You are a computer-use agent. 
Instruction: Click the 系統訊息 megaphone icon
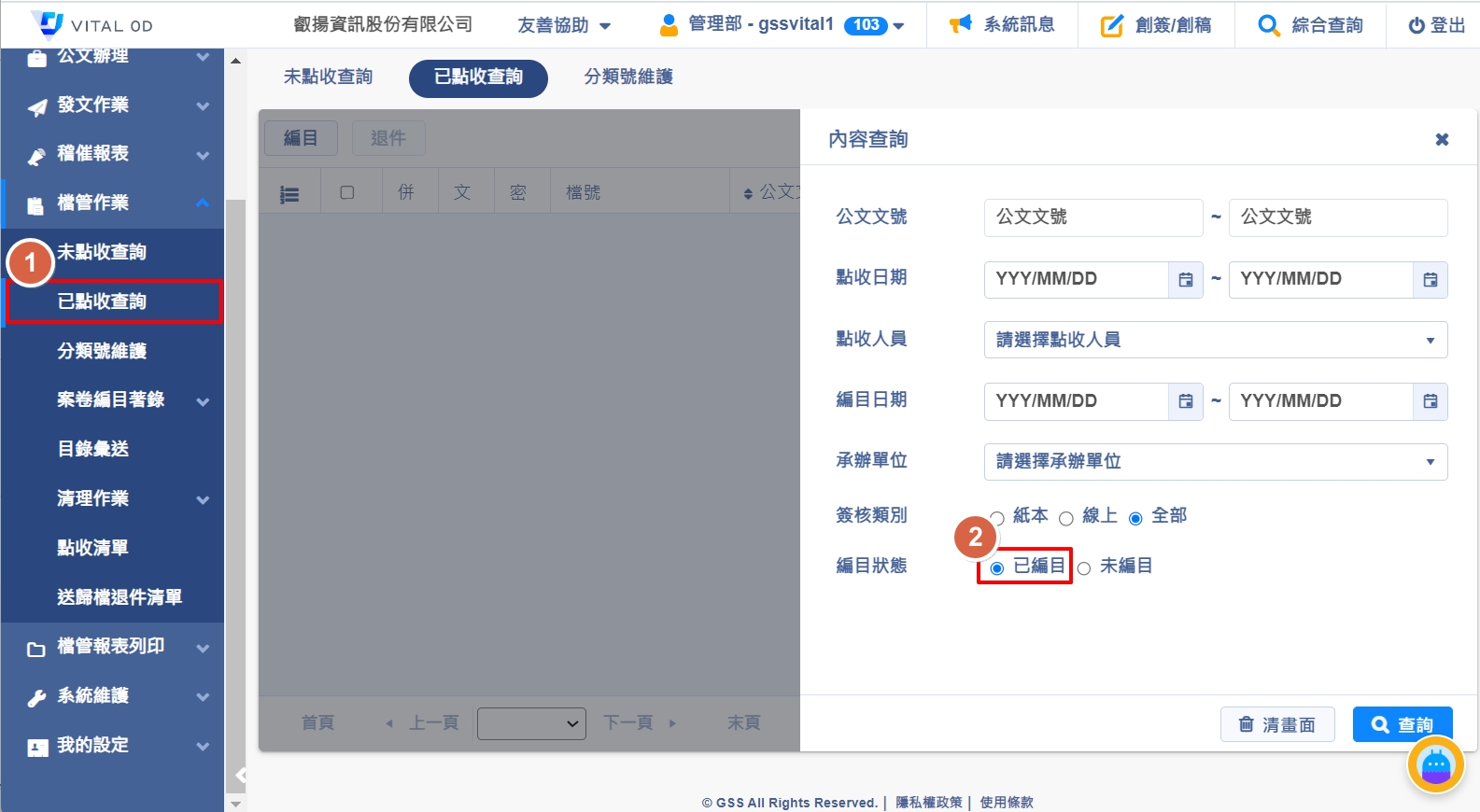pos(961,24)
